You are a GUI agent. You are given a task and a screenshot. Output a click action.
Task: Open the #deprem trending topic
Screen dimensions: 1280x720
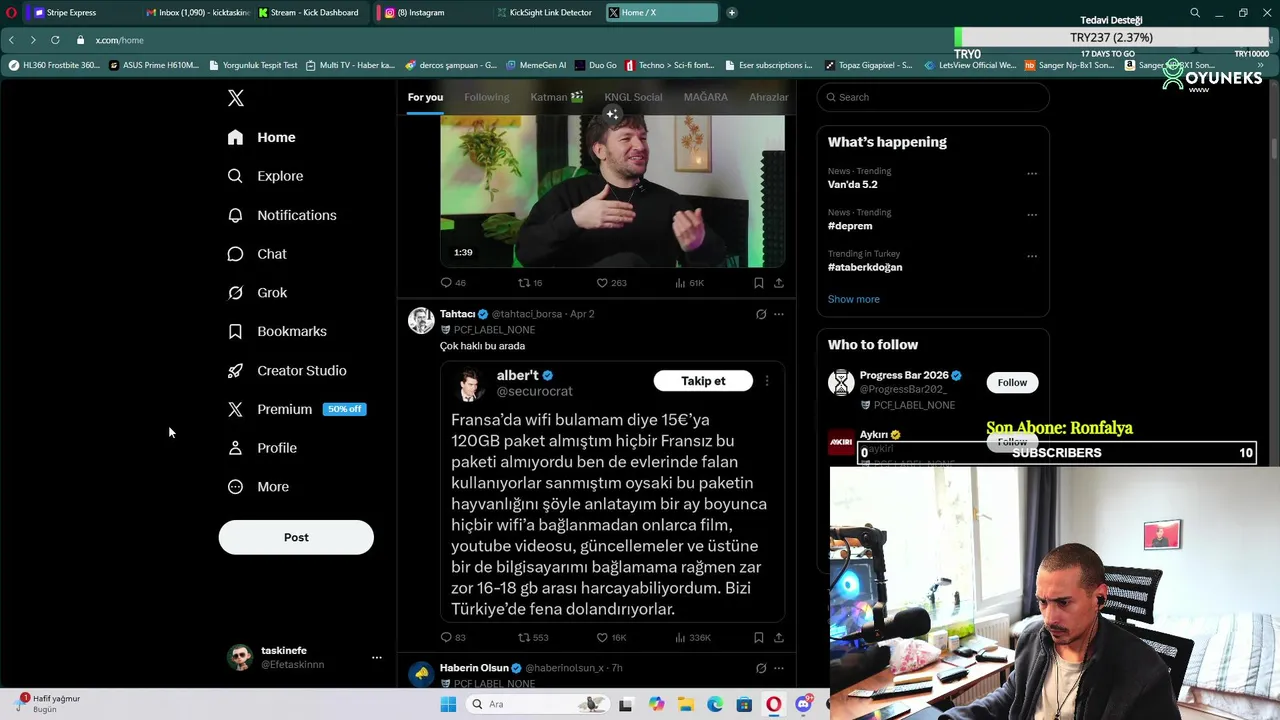(x=850, y=226)
